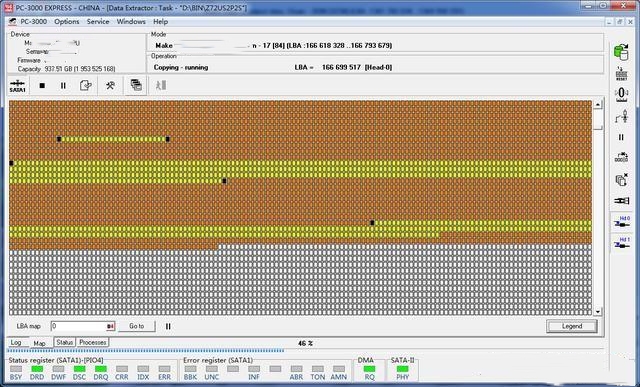Image resolution: width=640 pixels, height=387 pixels.
Task: Switch to the Processes tab
Action: [93, 343]
